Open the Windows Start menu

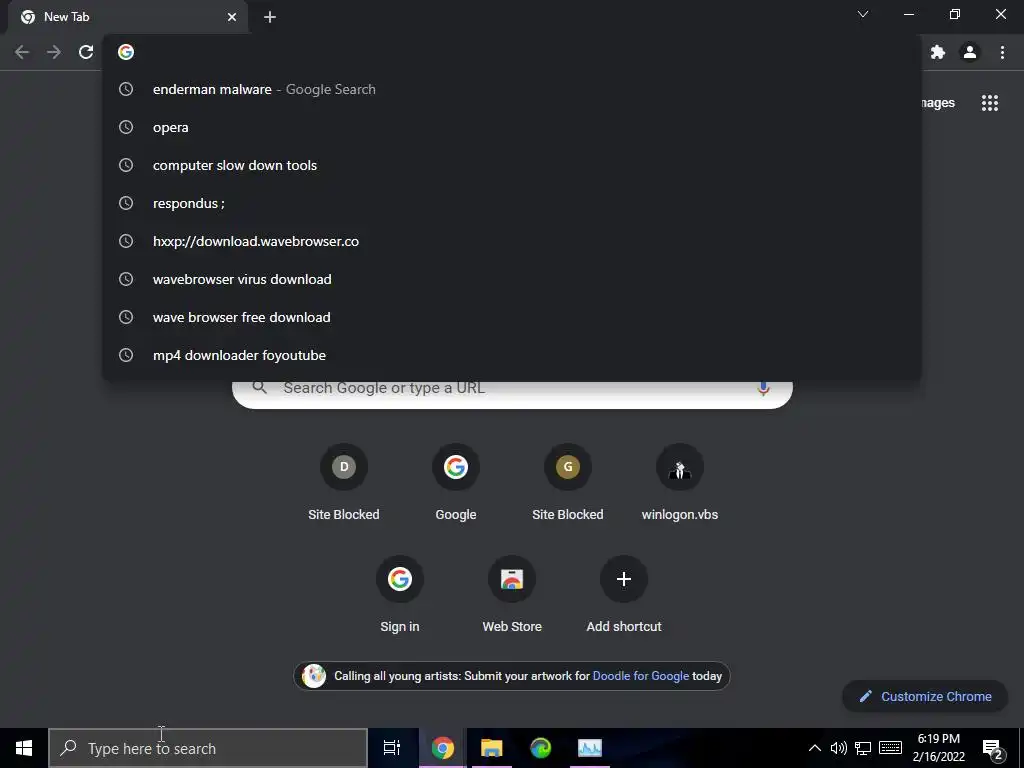[24, 748]
